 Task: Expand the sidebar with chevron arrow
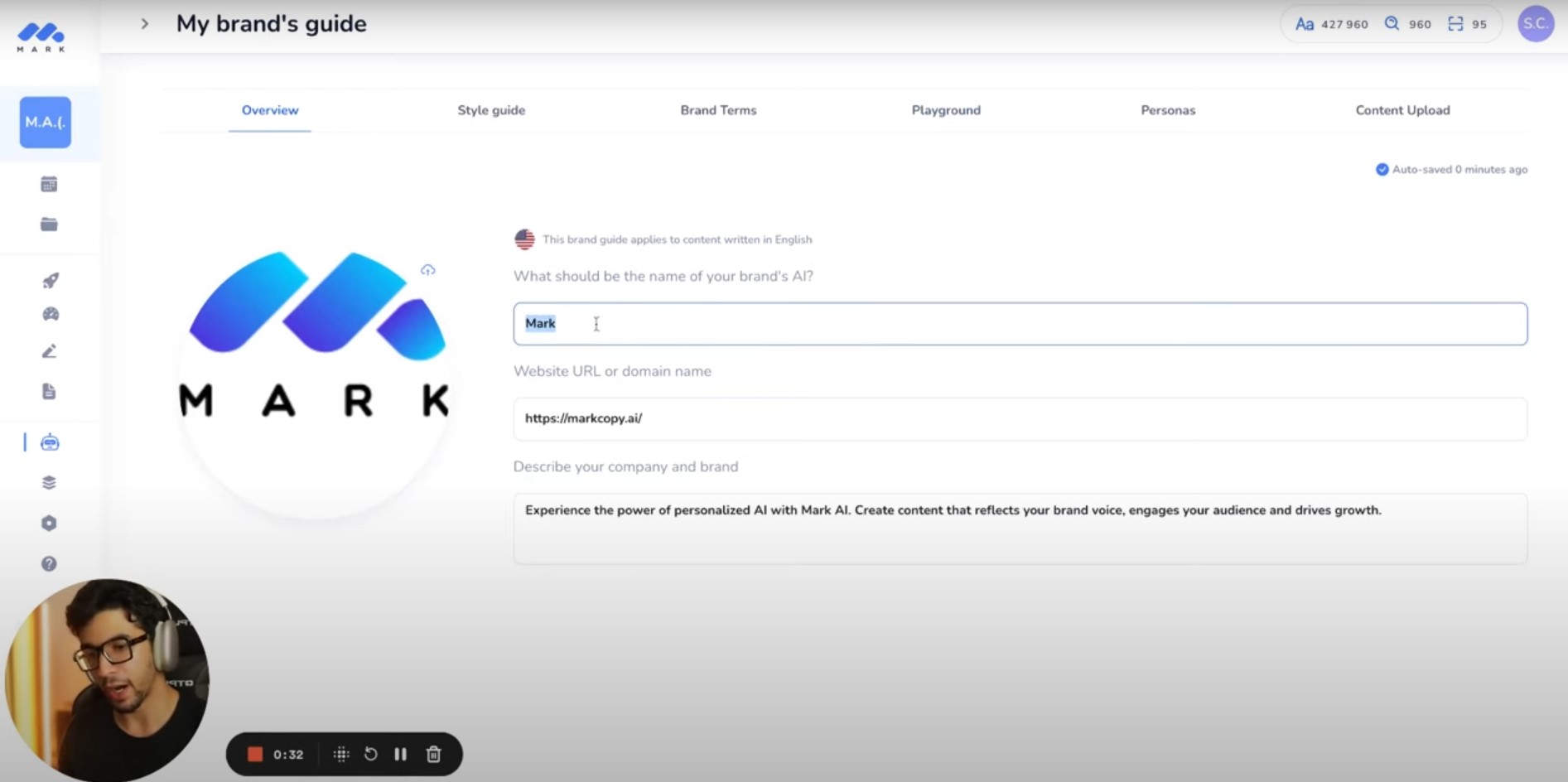(x=145, y=24)
